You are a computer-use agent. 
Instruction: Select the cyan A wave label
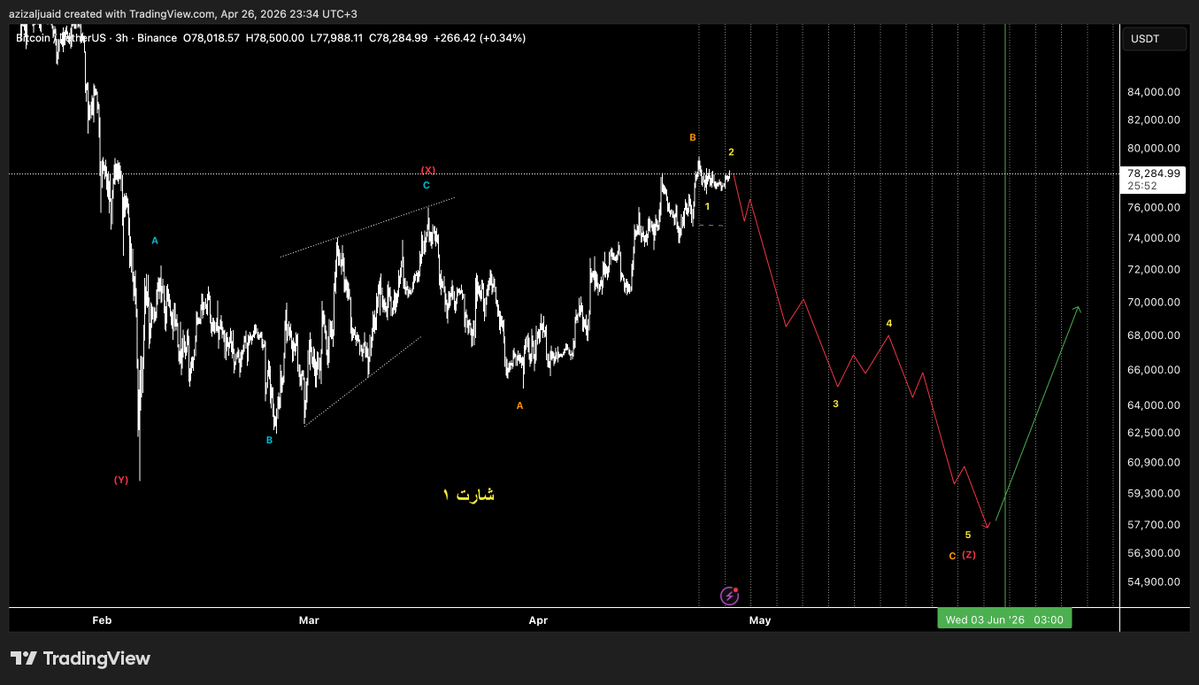(x=154, y=241)
